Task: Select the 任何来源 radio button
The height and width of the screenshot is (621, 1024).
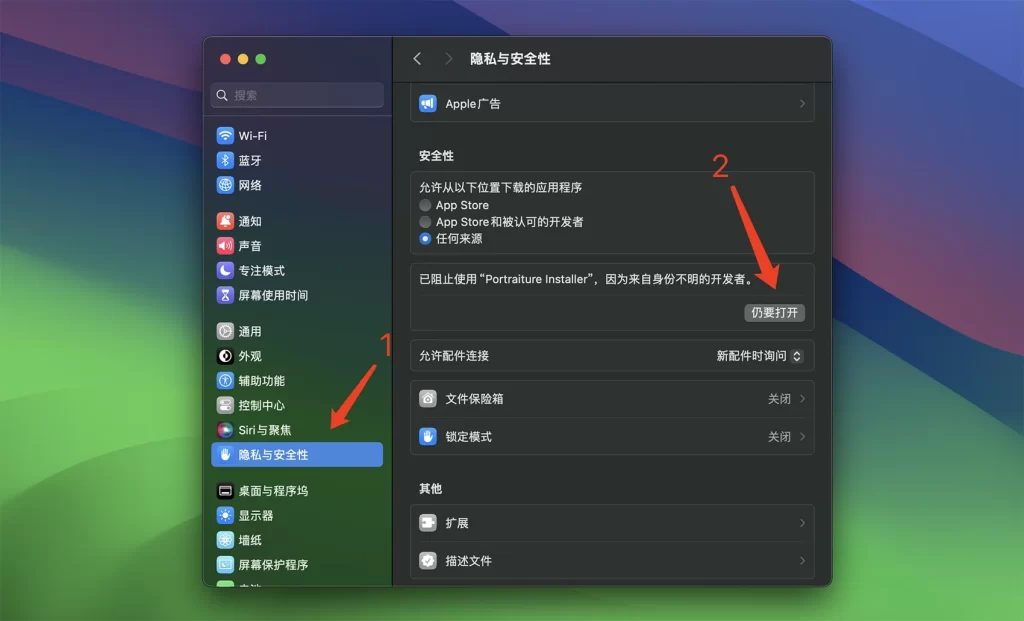Action: point(428,238)
